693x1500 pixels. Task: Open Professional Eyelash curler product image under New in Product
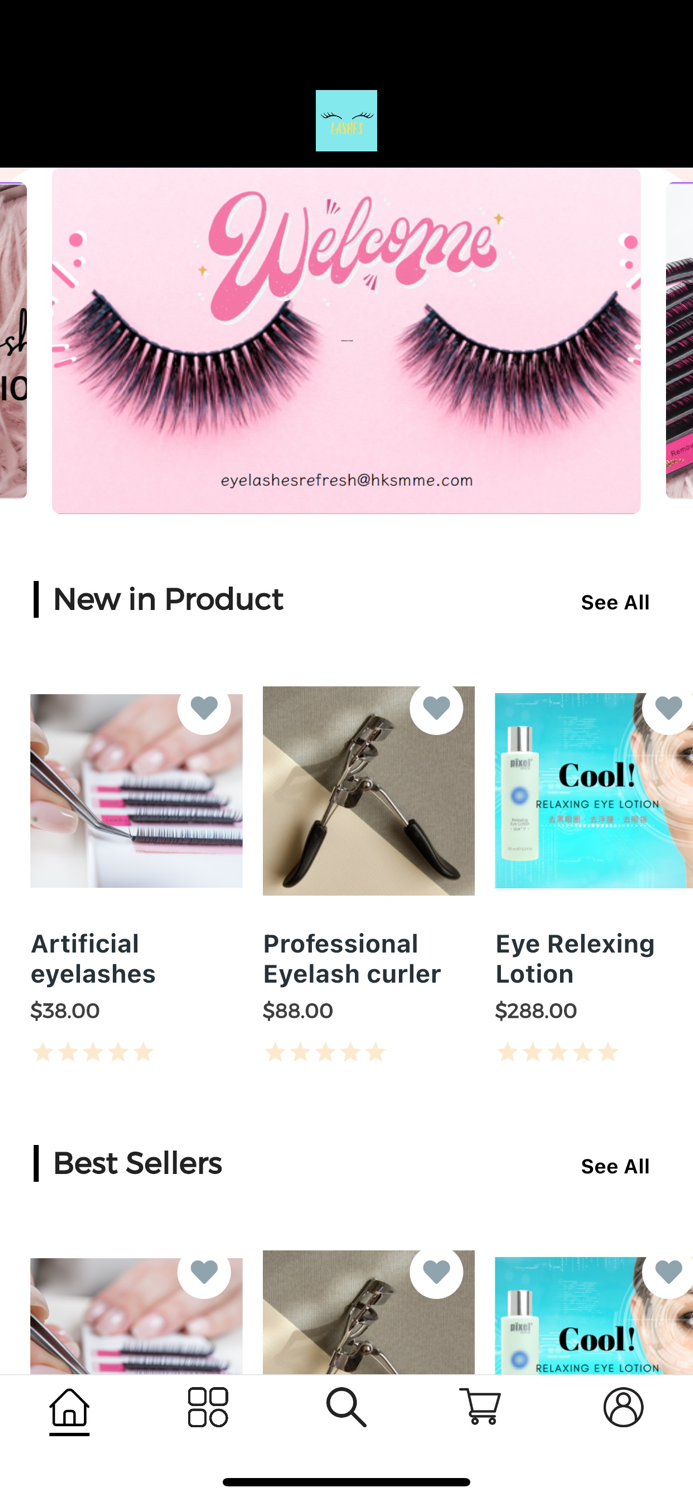(x=368, y=791)
